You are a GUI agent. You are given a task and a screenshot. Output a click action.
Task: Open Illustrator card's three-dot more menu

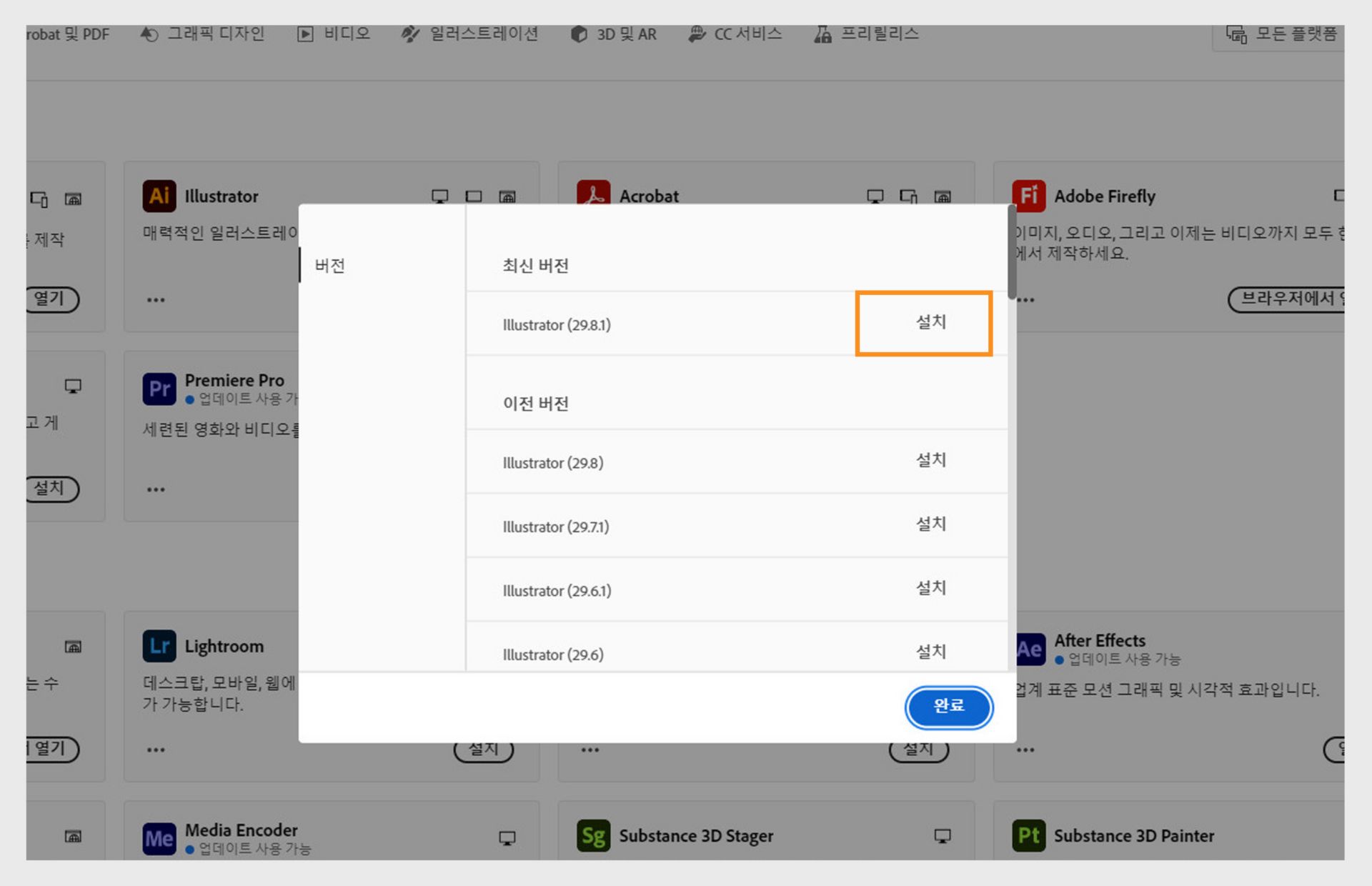click(156, 300)
